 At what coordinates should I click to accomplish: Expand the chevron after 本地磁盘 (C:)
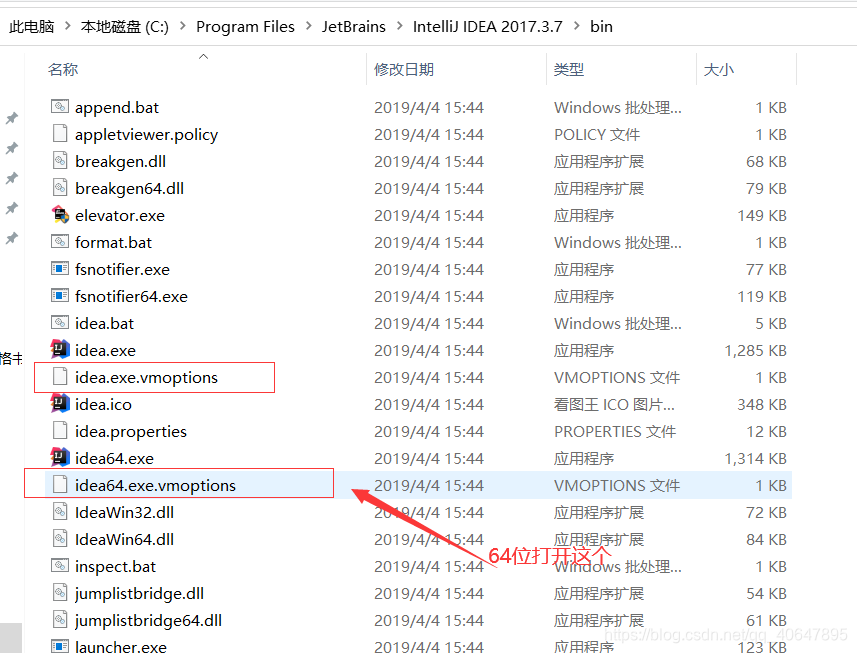(x=183, y=26)
